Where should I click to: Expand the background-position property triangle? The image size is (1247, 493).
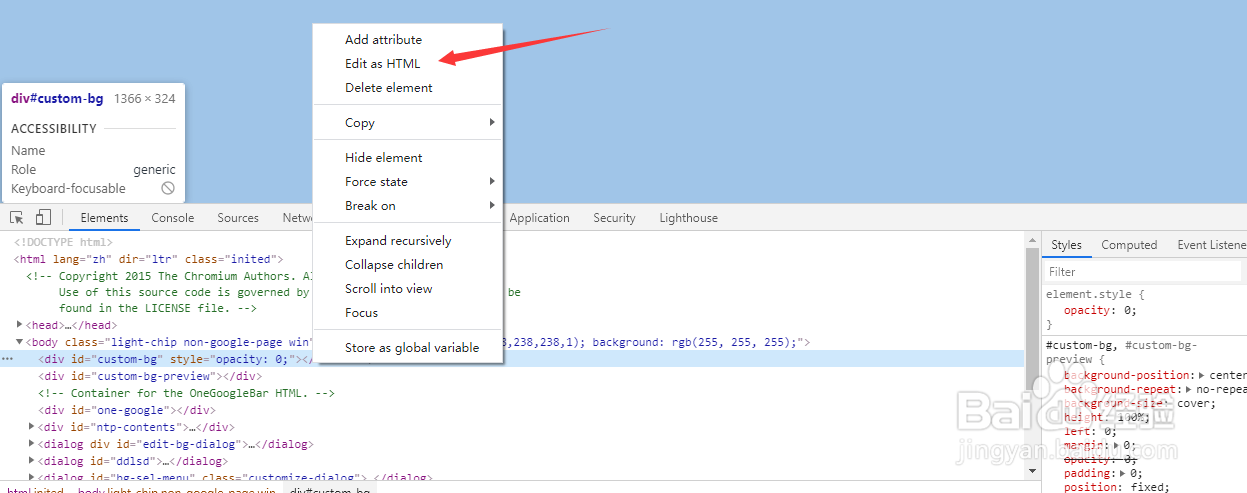1201,375
